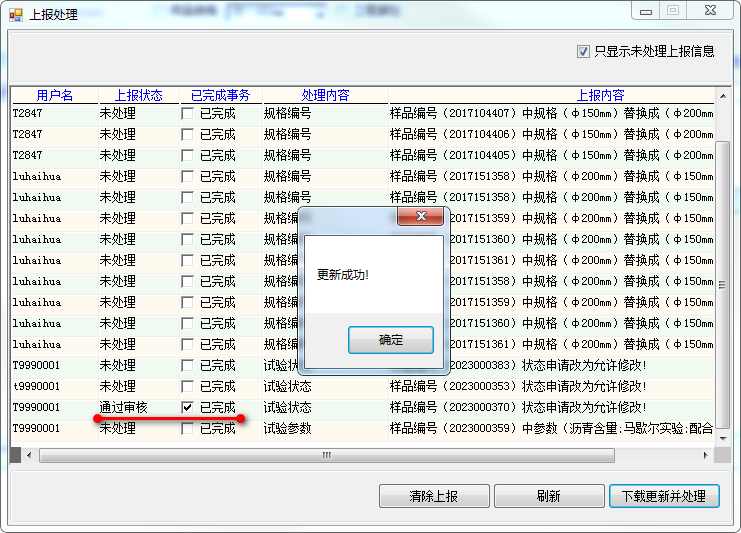The image size is (741, 533).
Task: Click the vertical scrollbar down arrow
Action: (x=723, y=439)
